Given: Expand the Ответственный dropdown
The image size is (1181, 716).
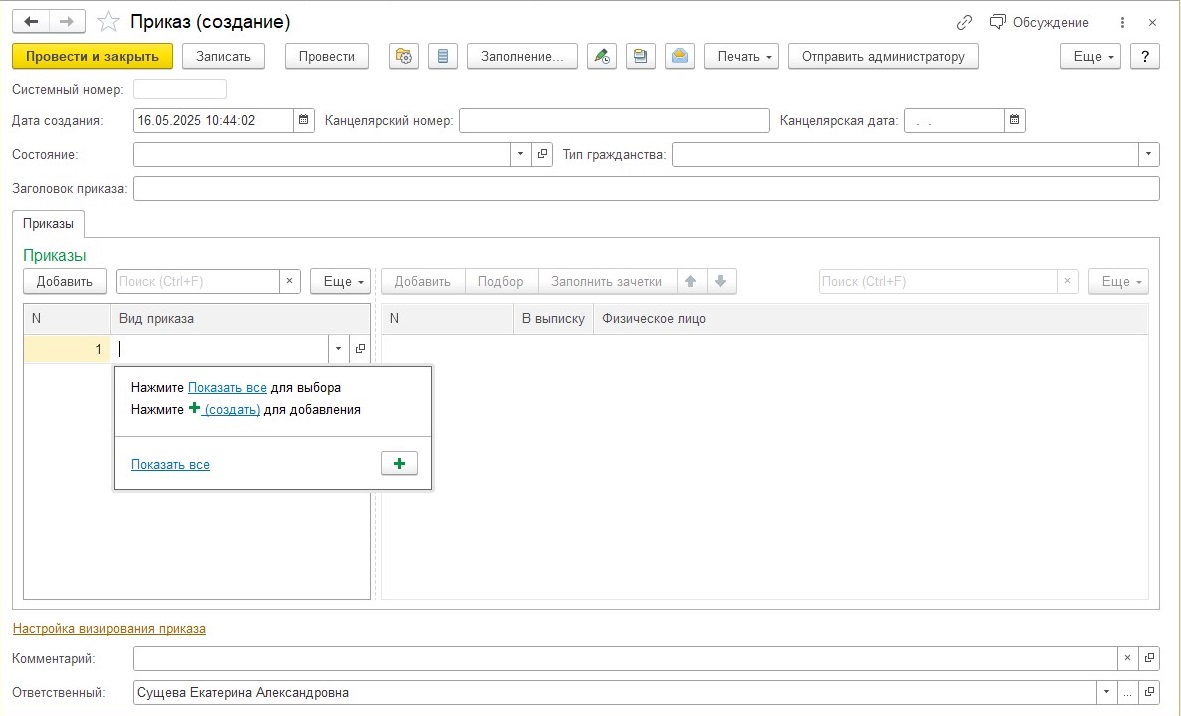Looking at the screenshot, I should pos(1106,692).
